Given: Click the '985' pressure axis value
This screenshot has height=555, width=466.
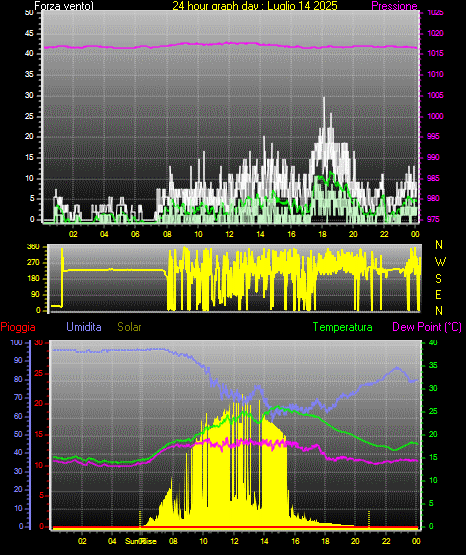Looking at the screenshot, I should [x=433, y=178].
